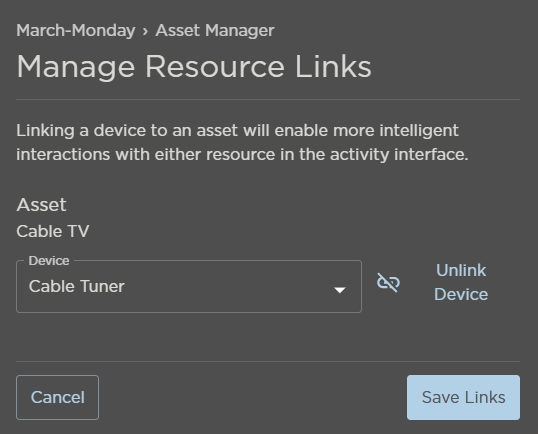The height and width of the screenshot is (434, 538).
Task: Click the Manage Resource Links heading
Action: (x=194, y=67)
